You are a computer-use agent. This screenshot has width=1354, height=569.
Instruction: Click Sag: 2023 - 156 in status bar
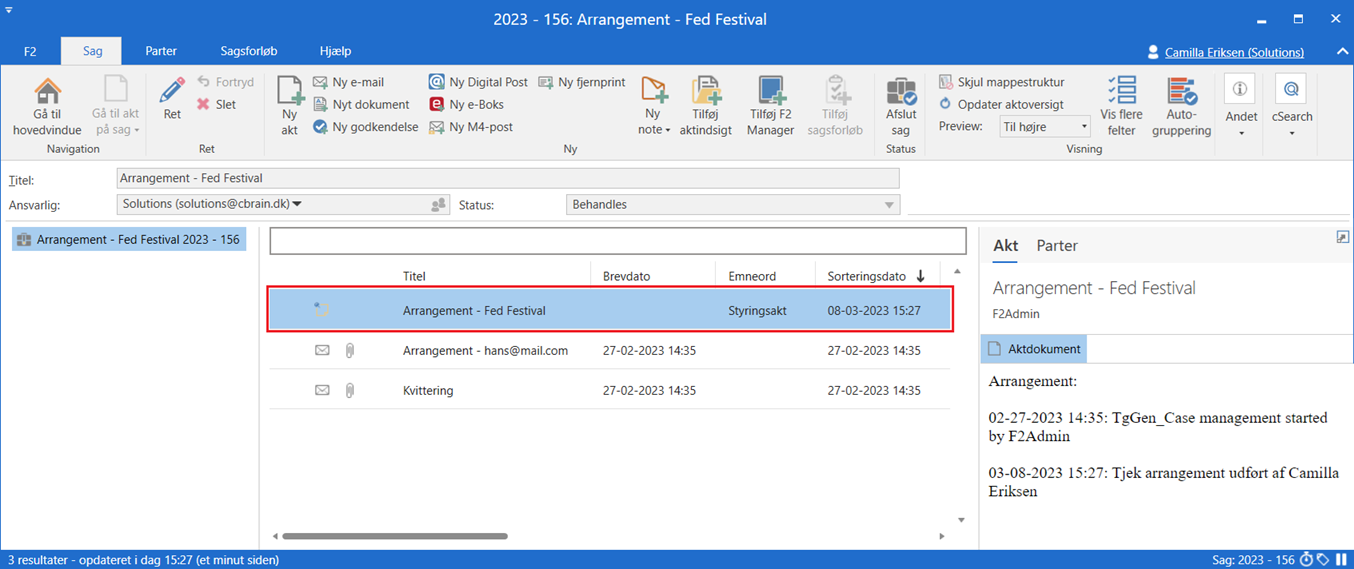click(x=1253, y=560)
